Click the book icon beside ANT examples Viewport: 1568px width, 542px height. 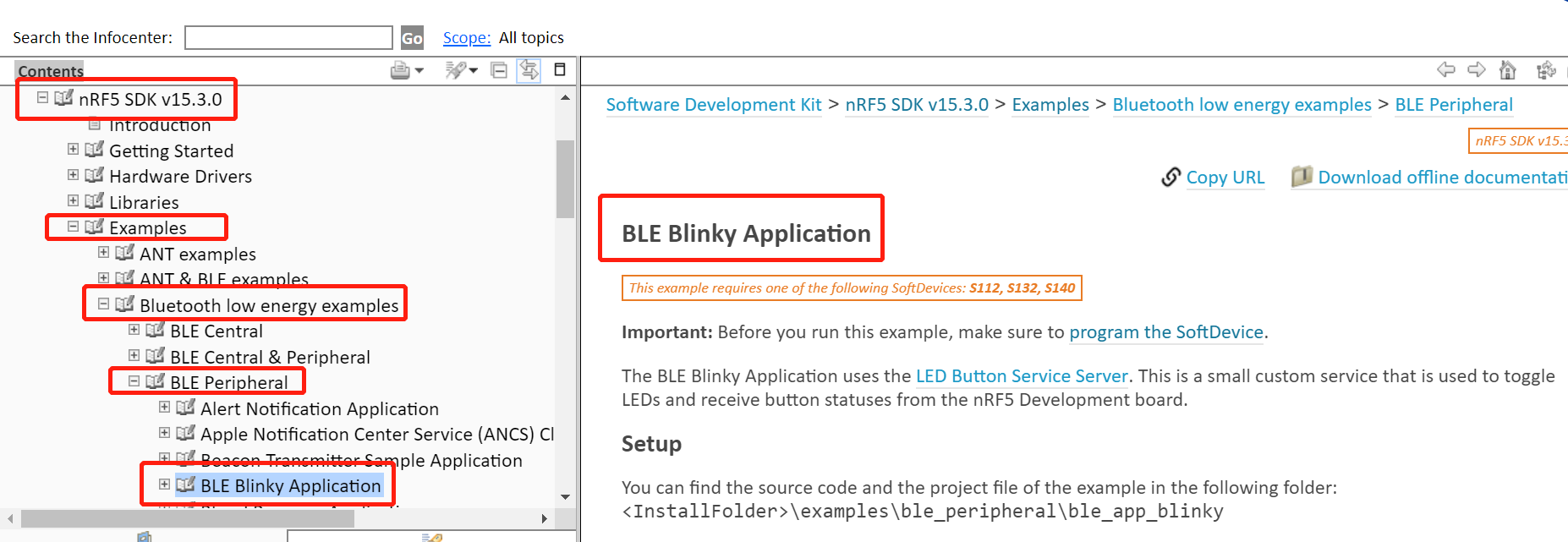pyautogui.click(x=124, y=253)
